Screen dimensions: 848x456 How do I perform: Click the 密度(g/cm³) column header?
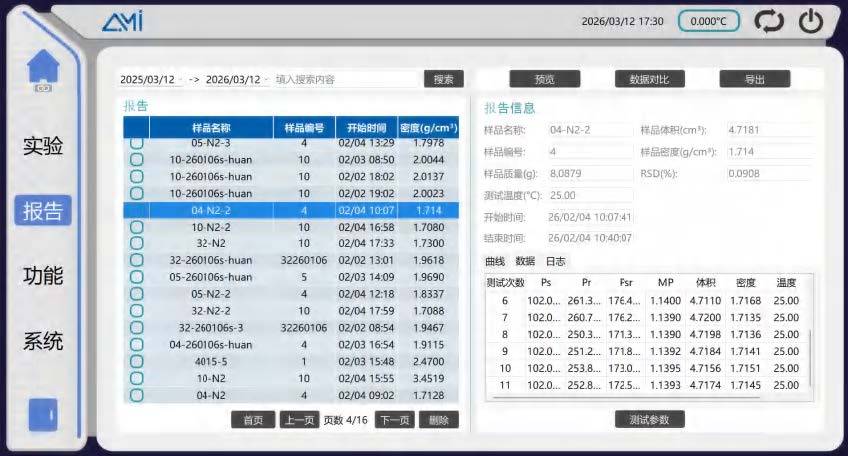pos(428,128)
